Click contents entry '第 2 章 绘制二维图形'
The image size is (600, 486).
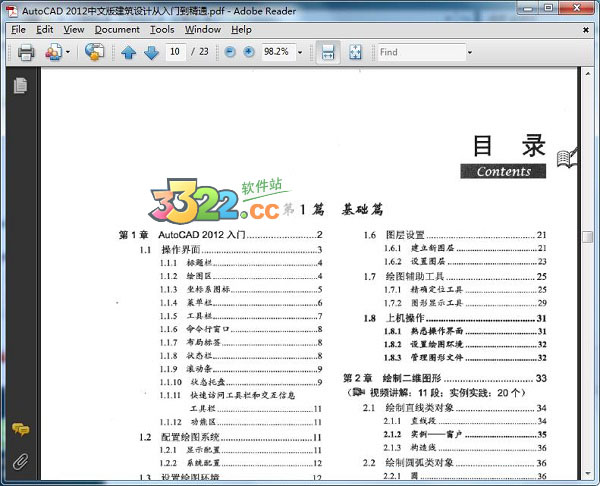click(445, 378)
